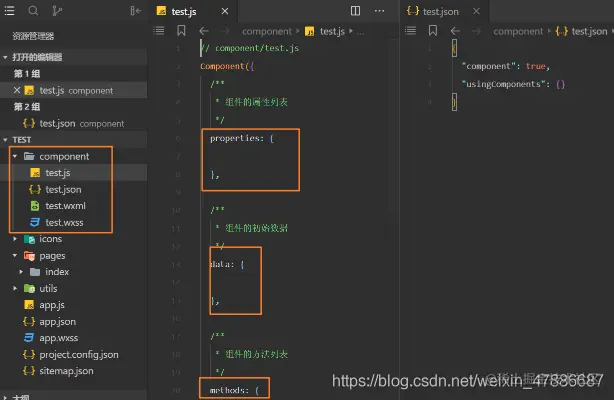Viewport: 614px width, 400px height.
Task: Go forward with the arrow in test.json toolbar
Action: click(x=476, y=31)
